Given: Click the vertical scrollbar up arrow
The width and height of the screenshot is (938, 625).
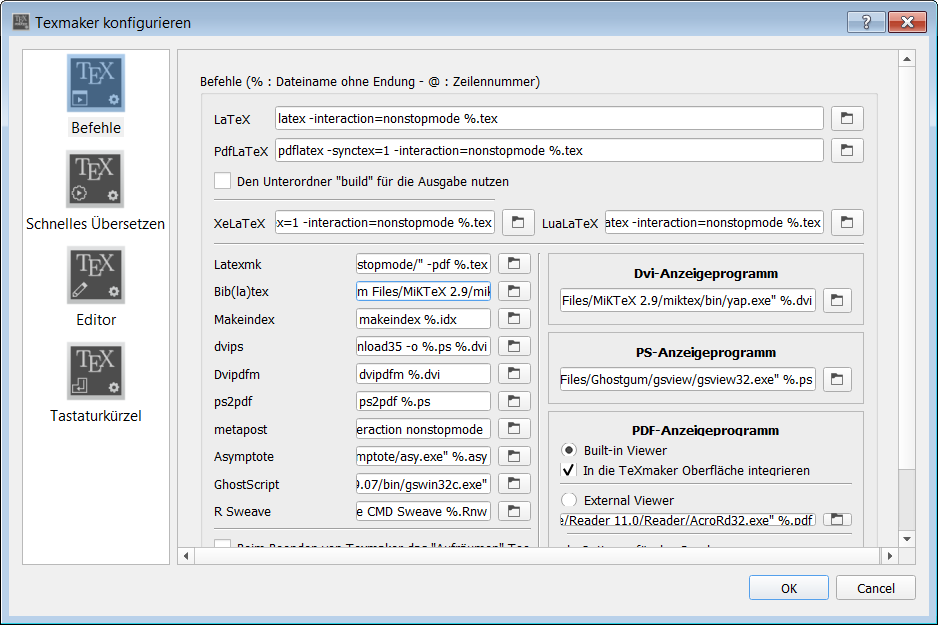Looking at the screenshot, I should (907, 59).
